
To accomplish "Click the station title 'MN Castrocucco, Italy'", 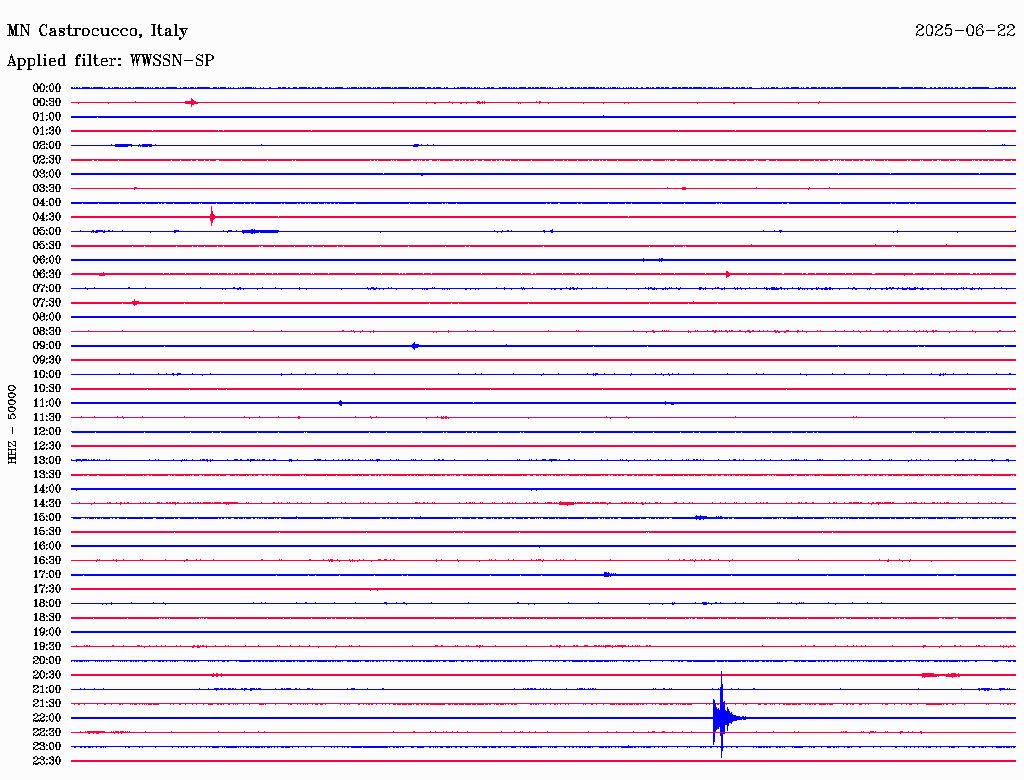I will pyautogui.click(x=97, y=31).
